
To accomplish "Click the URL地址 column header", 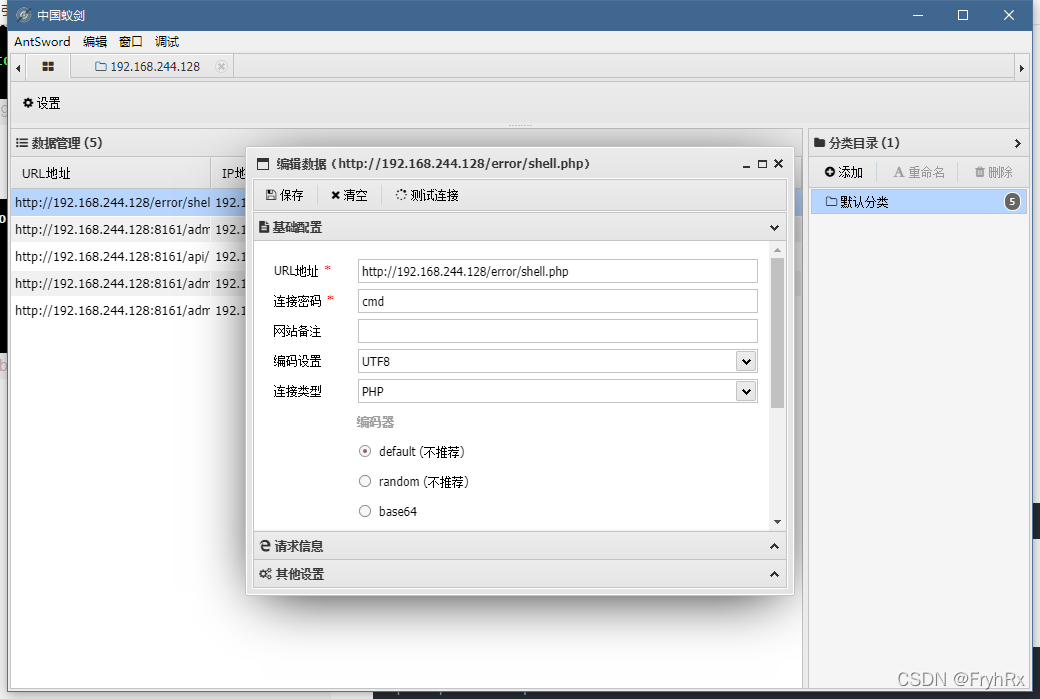I will click(111, 173).
